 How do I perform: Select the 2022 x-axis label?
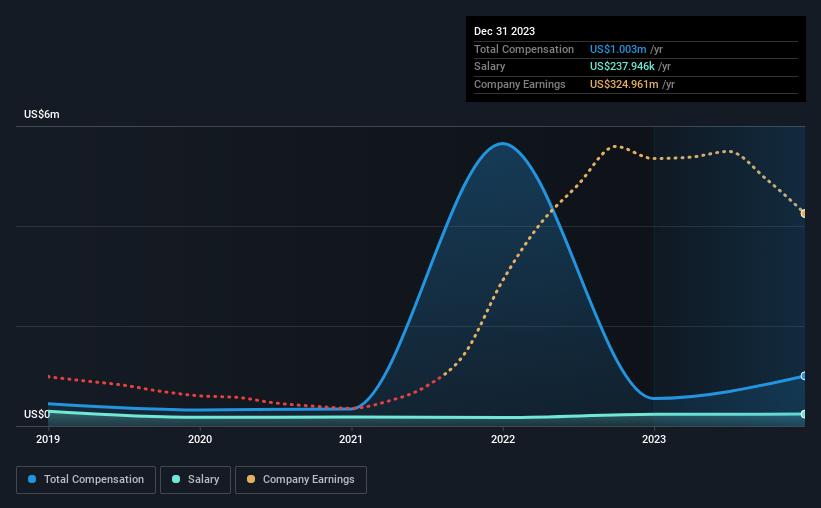503,439
